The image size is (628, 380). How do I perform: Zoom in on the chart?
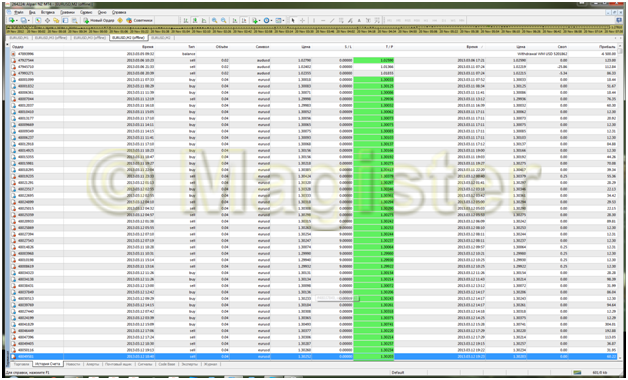click(x=215, y=20)
